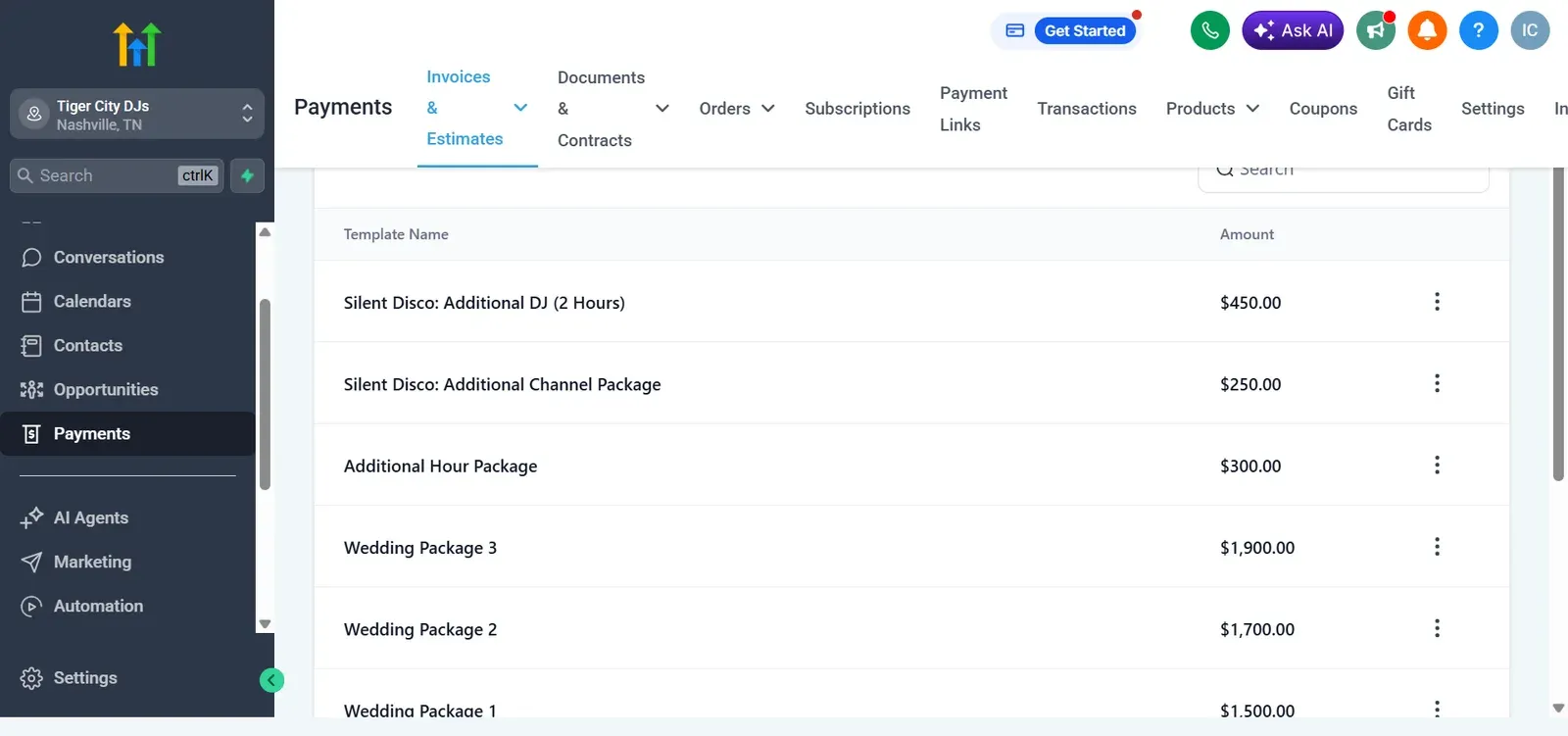The width and height of the screenshot is (1568, 736).
Task: Click the green phone call icon
Action: coord(1210,30)
